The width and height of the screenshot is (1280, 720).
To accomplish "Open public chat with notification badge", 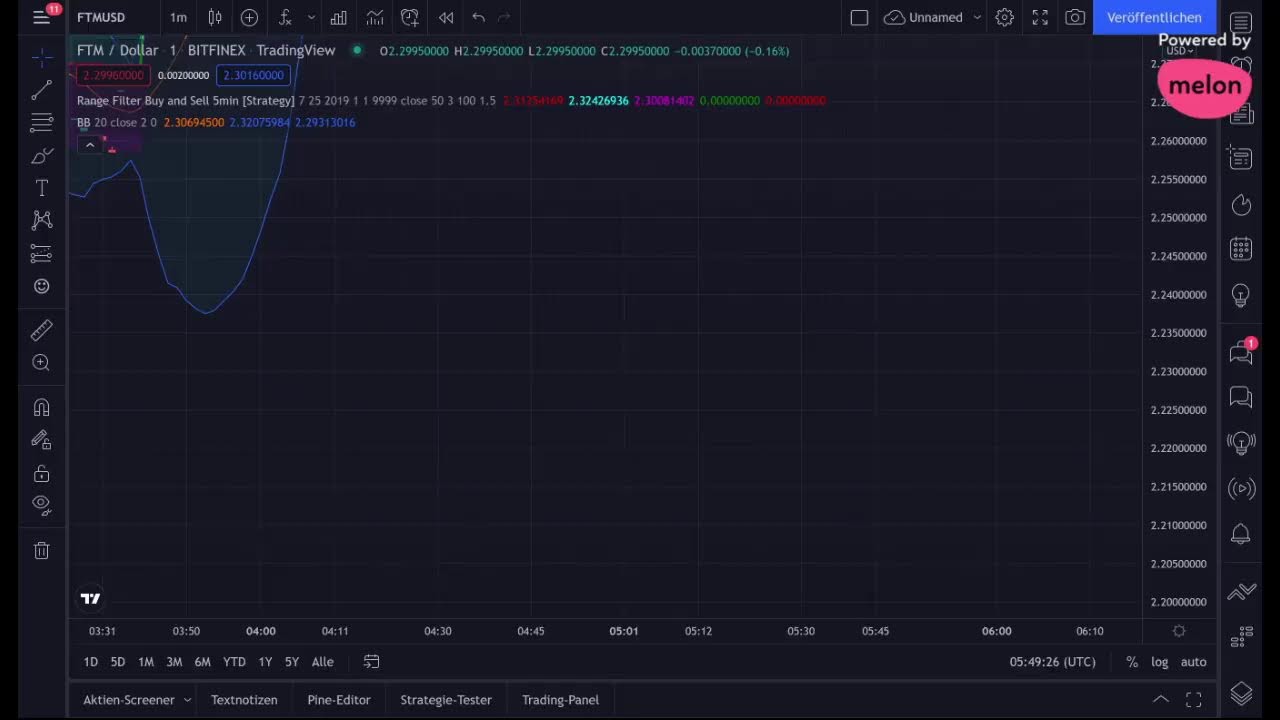I will pyautogui.click(x=1241, y=352).
